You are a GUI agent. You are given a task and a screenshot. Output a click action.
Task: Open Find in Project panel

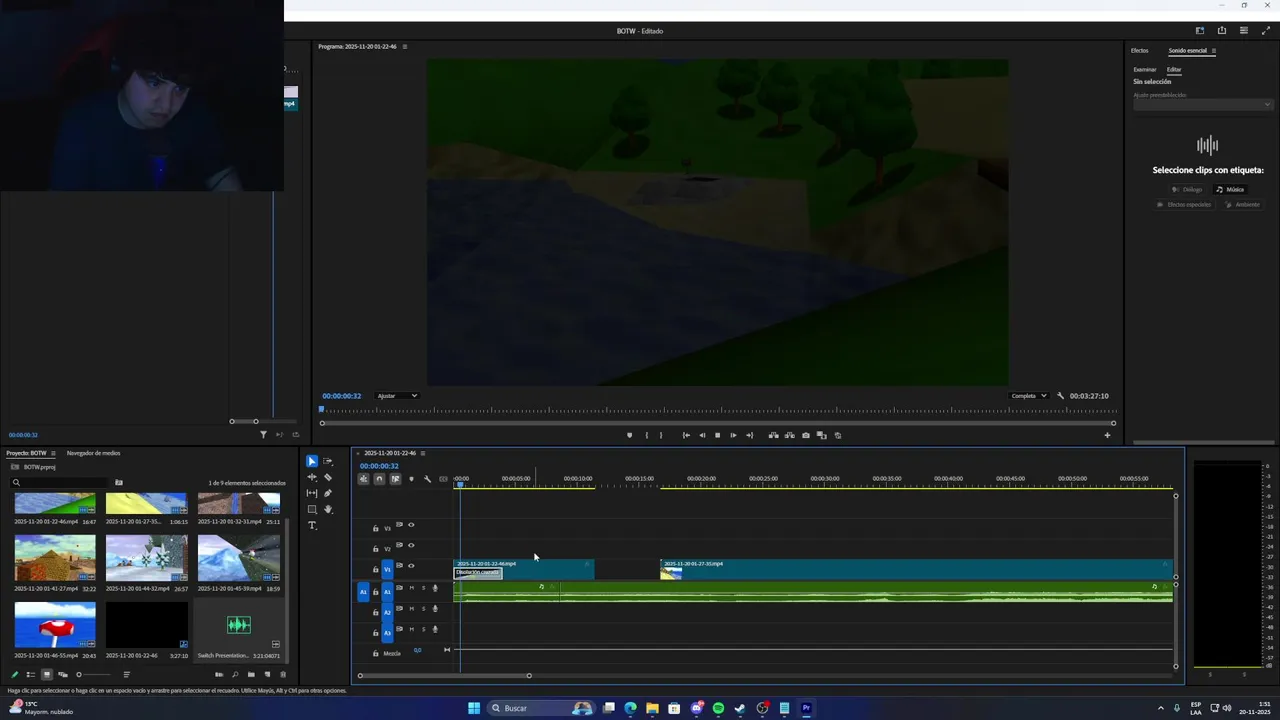[x=235, y=674]
